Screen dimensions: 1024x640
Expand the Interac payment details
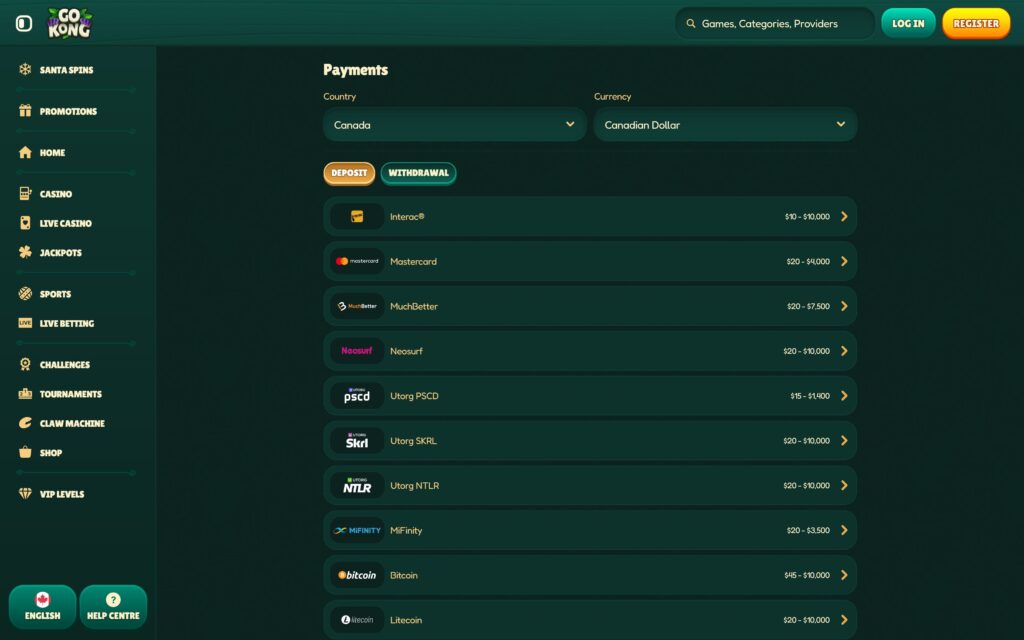(844, 216)
